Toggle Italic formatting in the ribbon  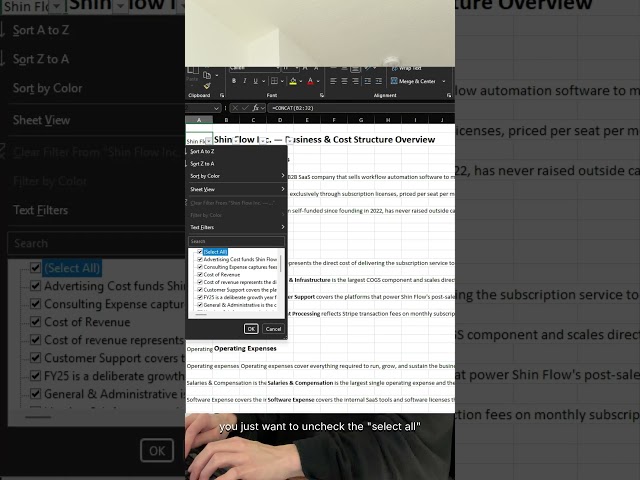[244, 81]
